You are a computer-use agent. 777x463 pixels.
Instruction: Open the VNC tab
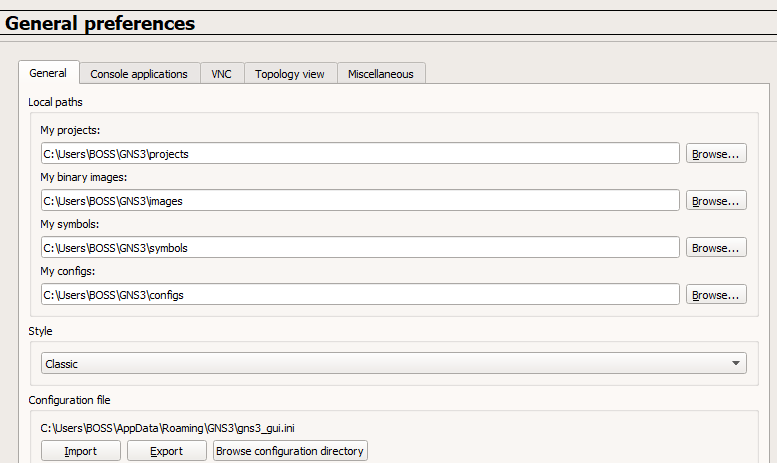tap(221, 74)
